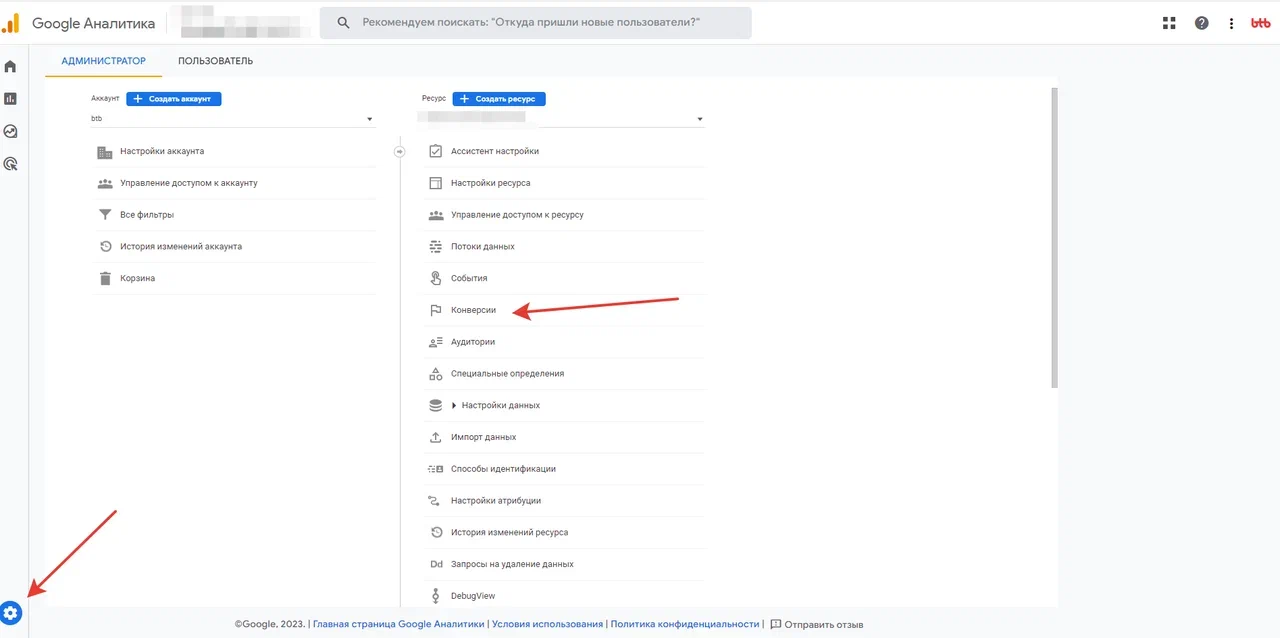Click the search field at top
The width and height of the screenshot is (1280, 638).
coord(535,23)
